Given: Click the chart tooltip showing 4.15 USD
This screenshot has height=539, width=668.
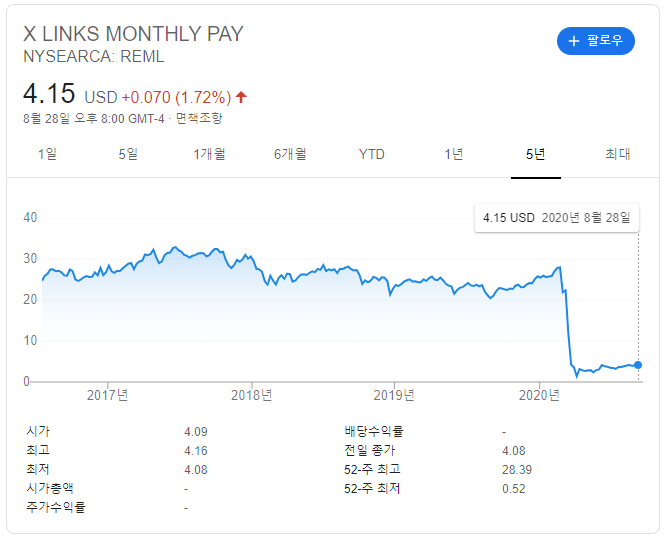Looking at the screenshot, I should 556,218.
